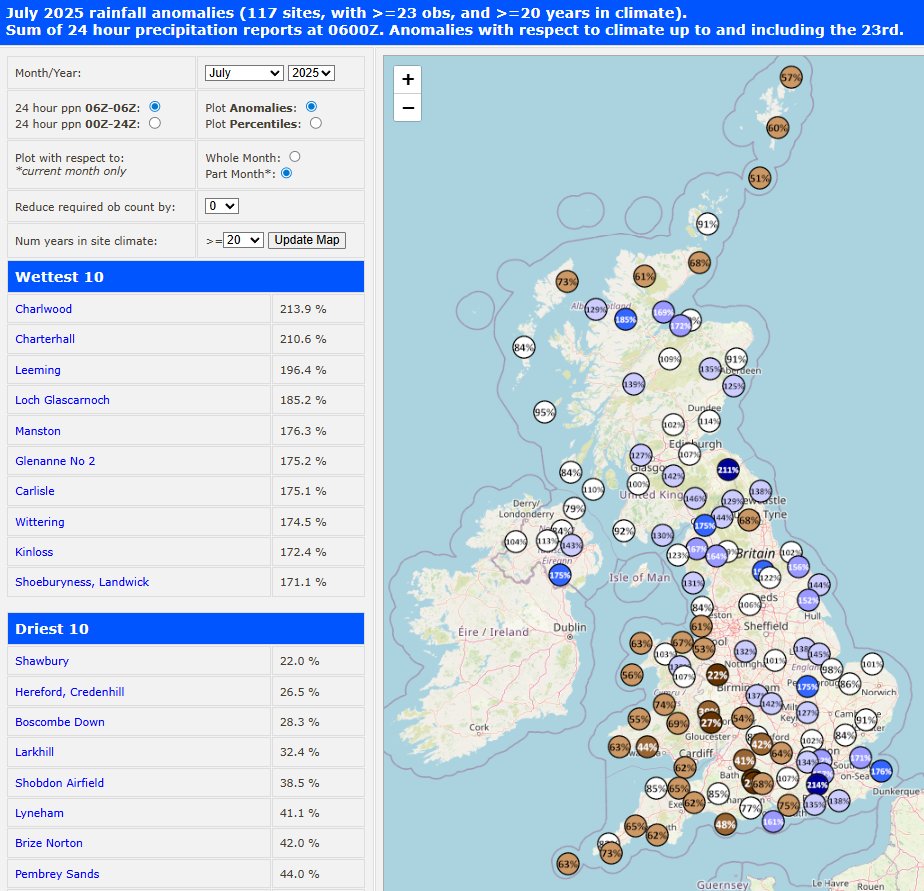
Task: Click the 213.9 % value for Charlwood
Action: pos(303,309)
